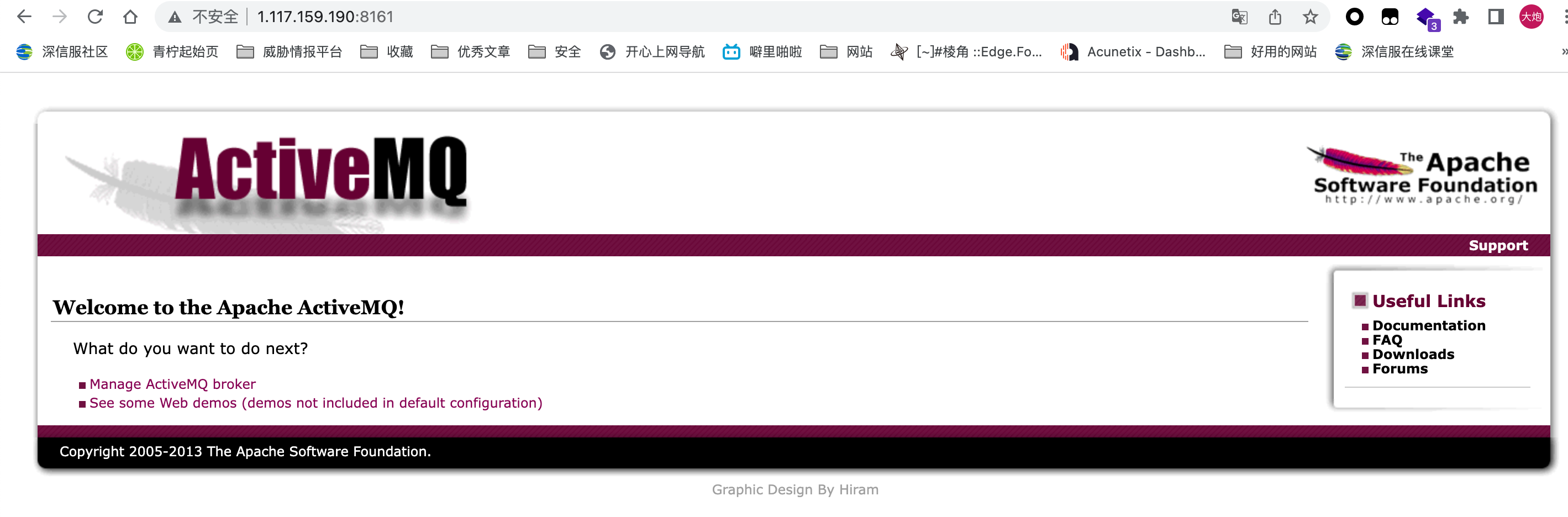Open the FAQ useful link
Screen dimensions: 1568x517
pos(1387,340)
